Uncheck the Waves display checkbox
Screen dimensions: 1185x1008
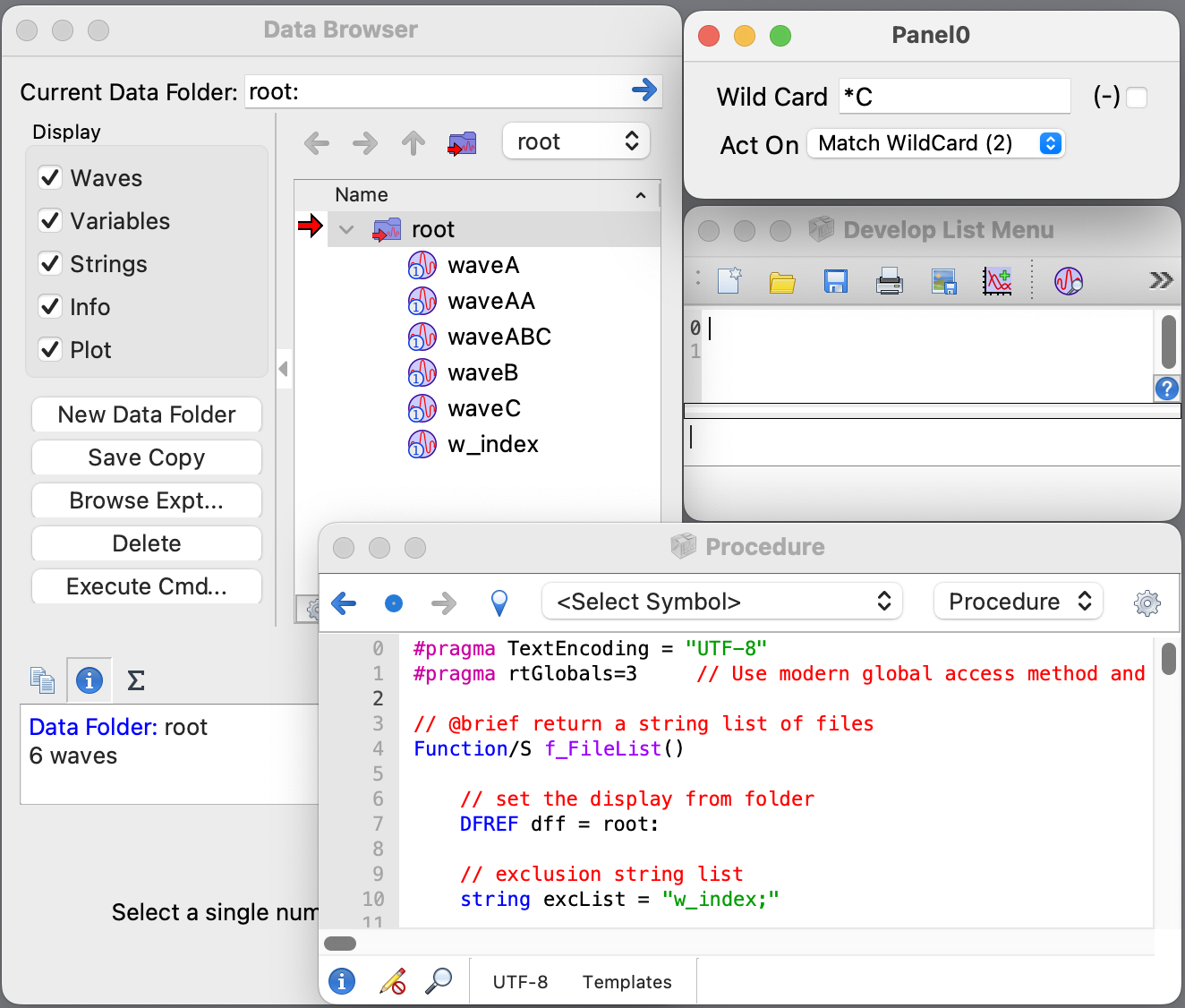pyautogui.click(x=51, y=177)
